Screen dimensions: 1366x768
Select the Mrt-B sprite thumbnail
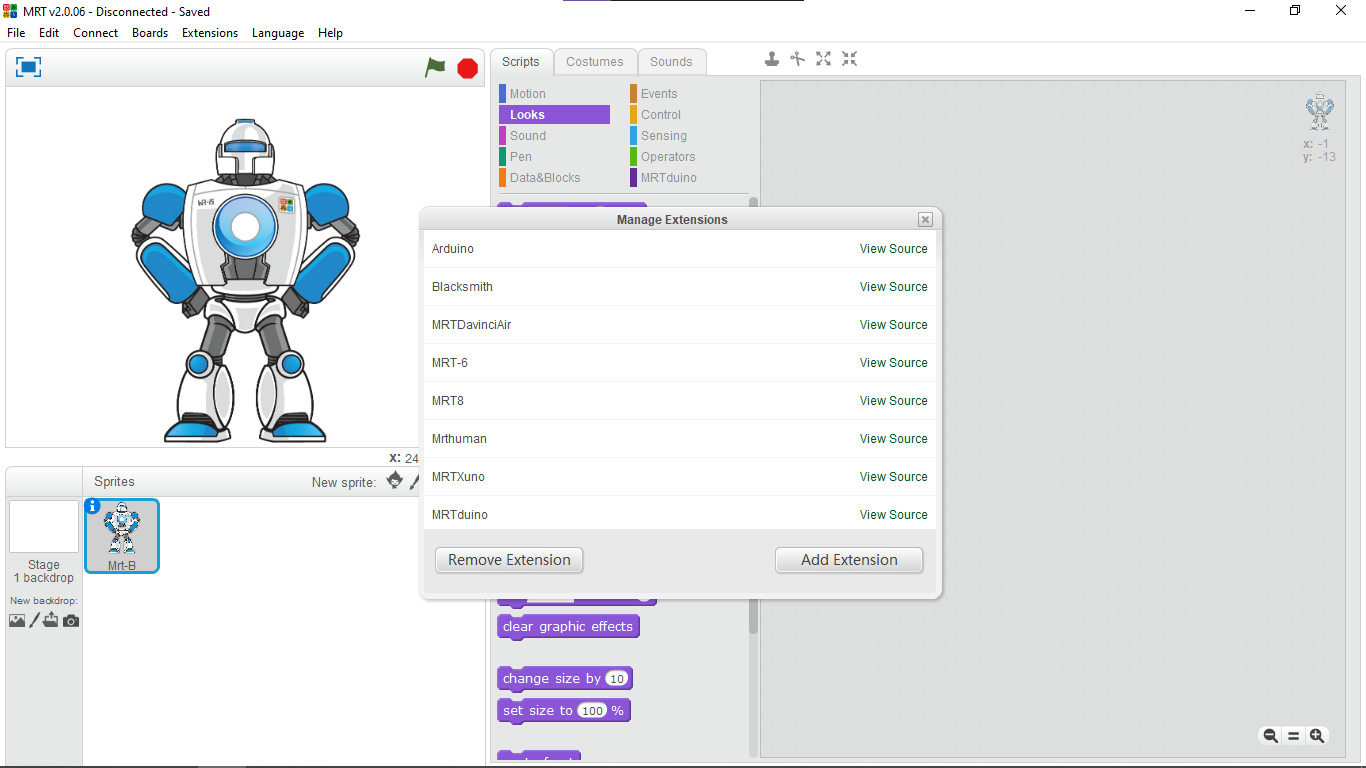pyautogui.click(x=122, y=535)
